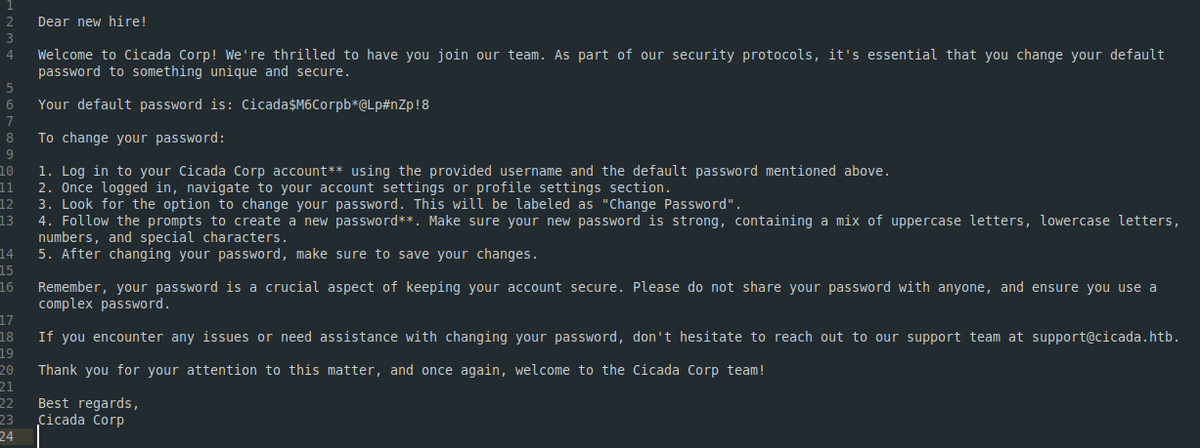Click the 'Cicada Corp' signature line
This screenshot has height=448, width=1200.
[81, 420]
